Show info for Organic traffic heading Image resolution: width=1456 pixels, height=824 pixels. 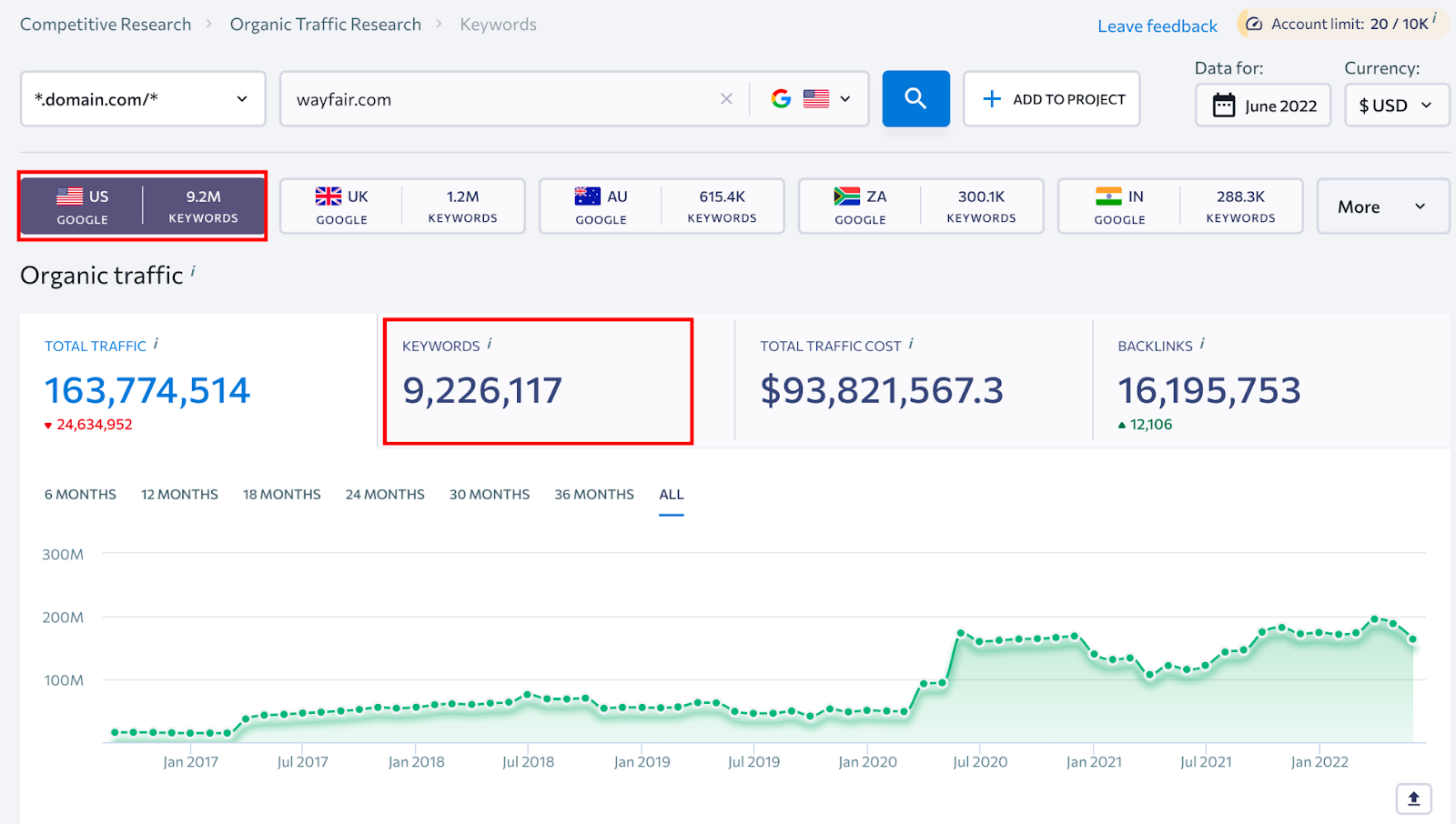[193, 271]
